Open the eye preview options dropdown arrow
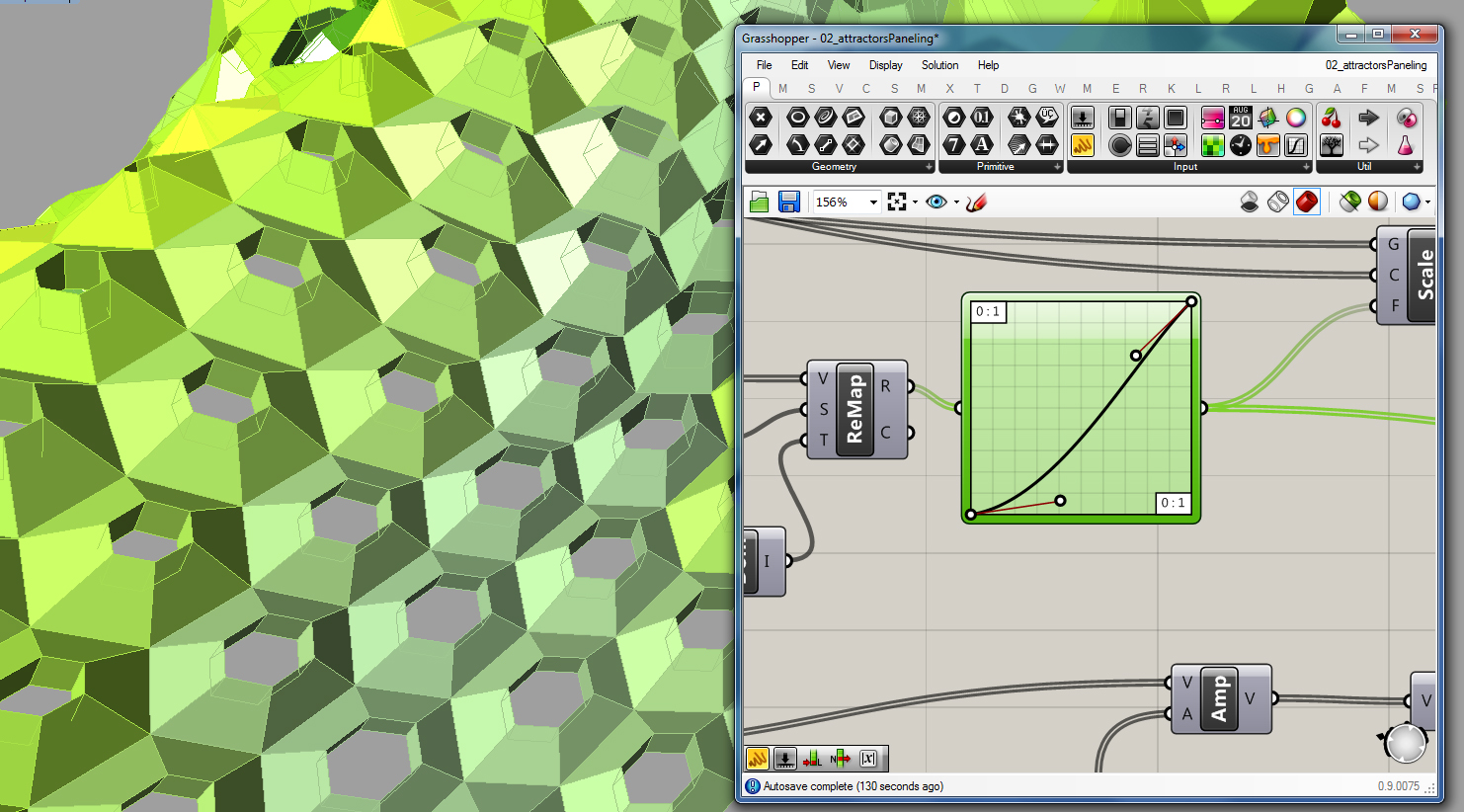This screenshot has width=1464, height=812. pyautogui.click(x=956, y=203)
